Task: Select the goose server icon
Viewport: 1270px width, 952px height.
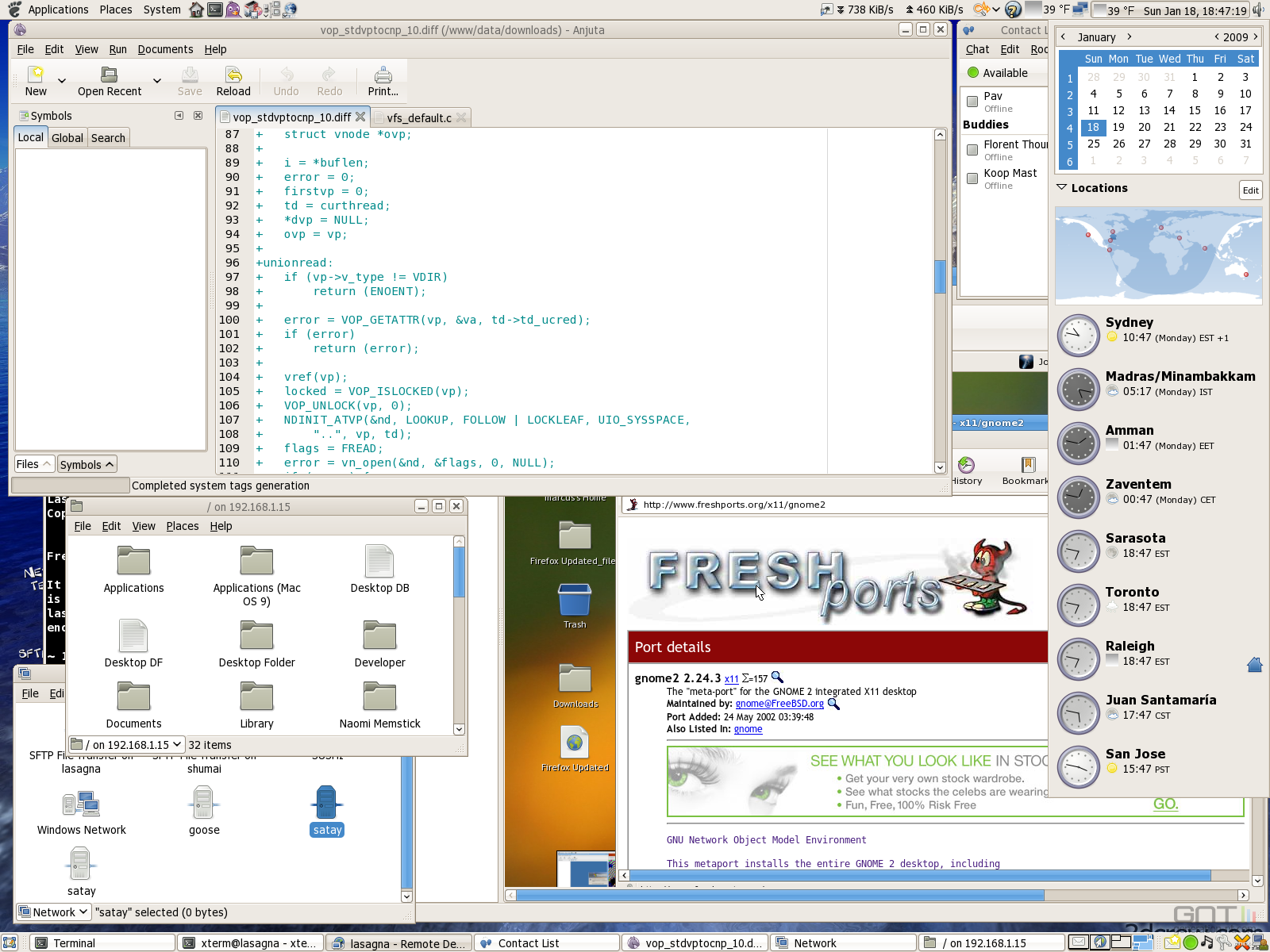Action: (204, 803)
